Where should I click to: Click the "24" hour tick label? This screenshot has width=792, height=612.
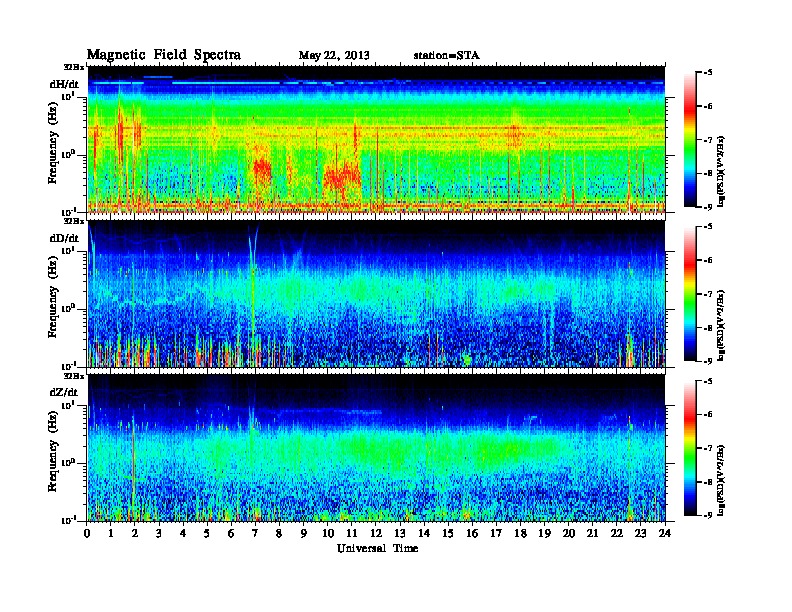pos(665,533)
